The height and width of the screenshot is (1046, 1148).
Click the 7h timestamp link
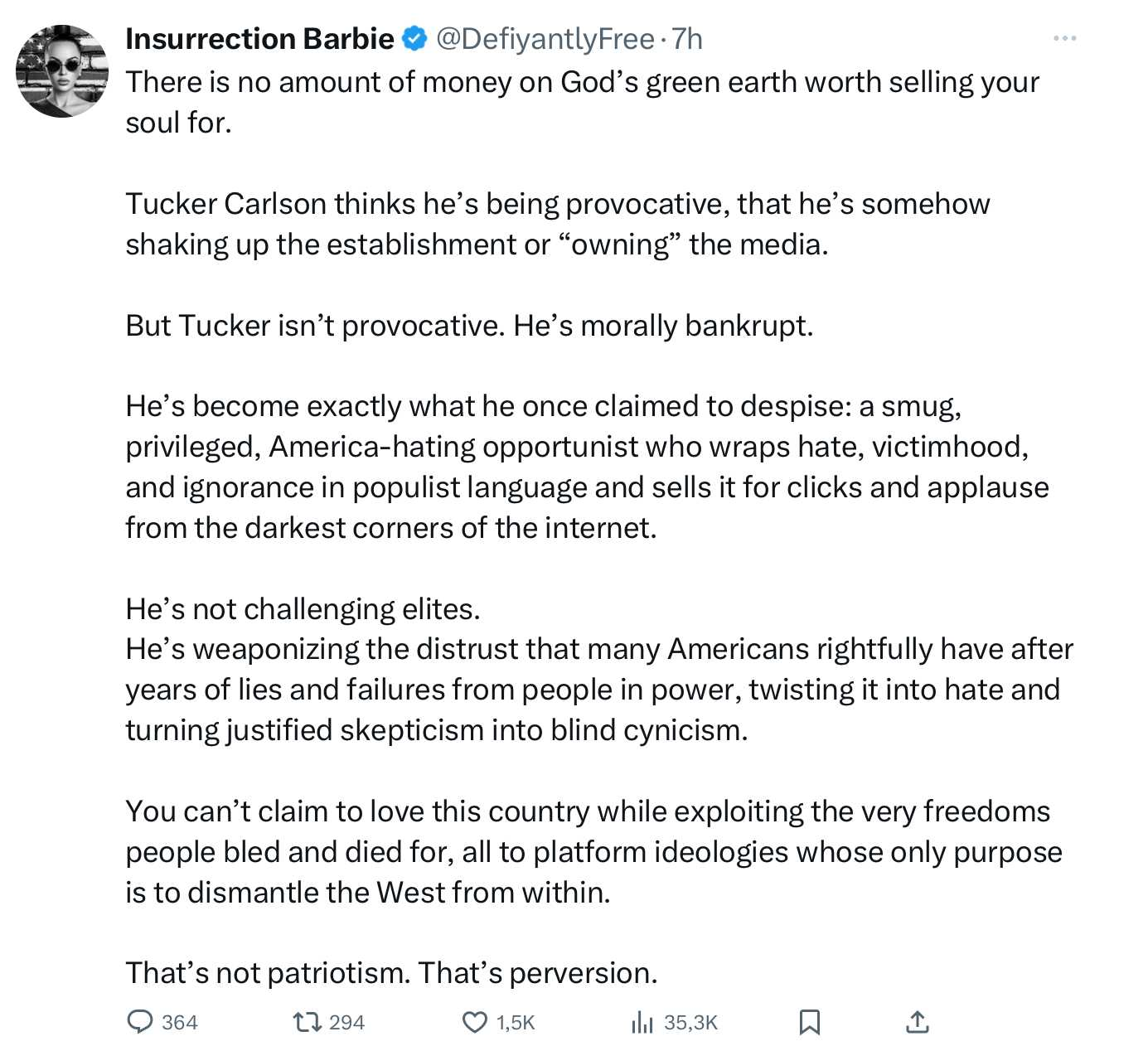687,39
